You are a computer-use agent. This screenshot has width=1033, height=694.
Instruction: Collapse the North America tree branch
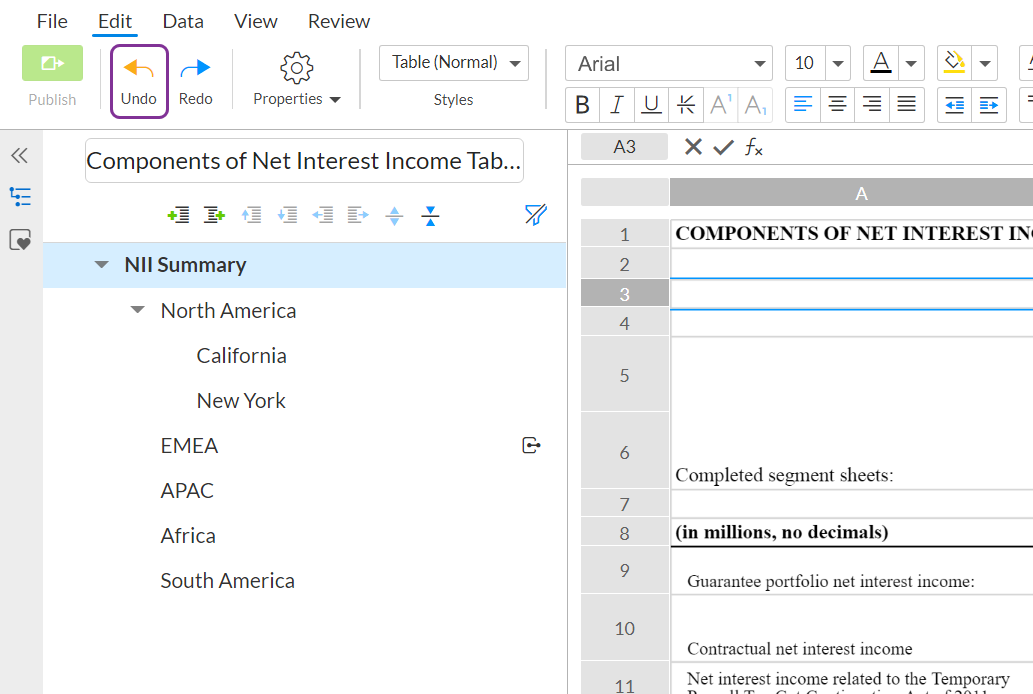point(136,310)
